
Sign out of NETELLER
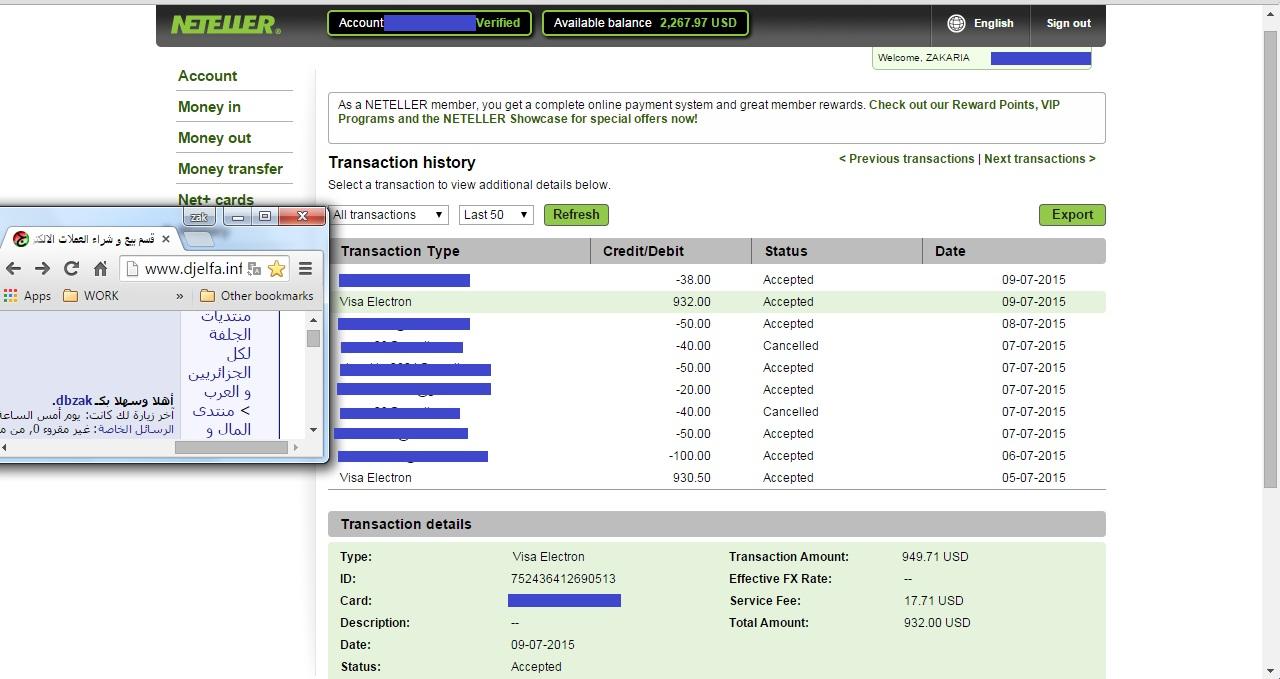(1068, 23)
